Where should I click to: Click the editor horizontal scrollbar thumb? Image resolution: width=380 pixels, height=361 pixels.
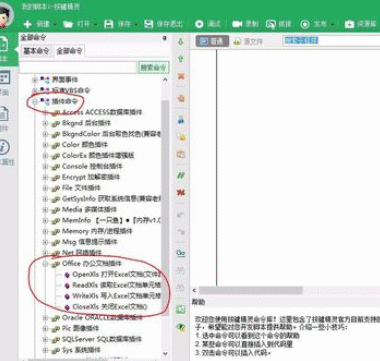(251, 290)
